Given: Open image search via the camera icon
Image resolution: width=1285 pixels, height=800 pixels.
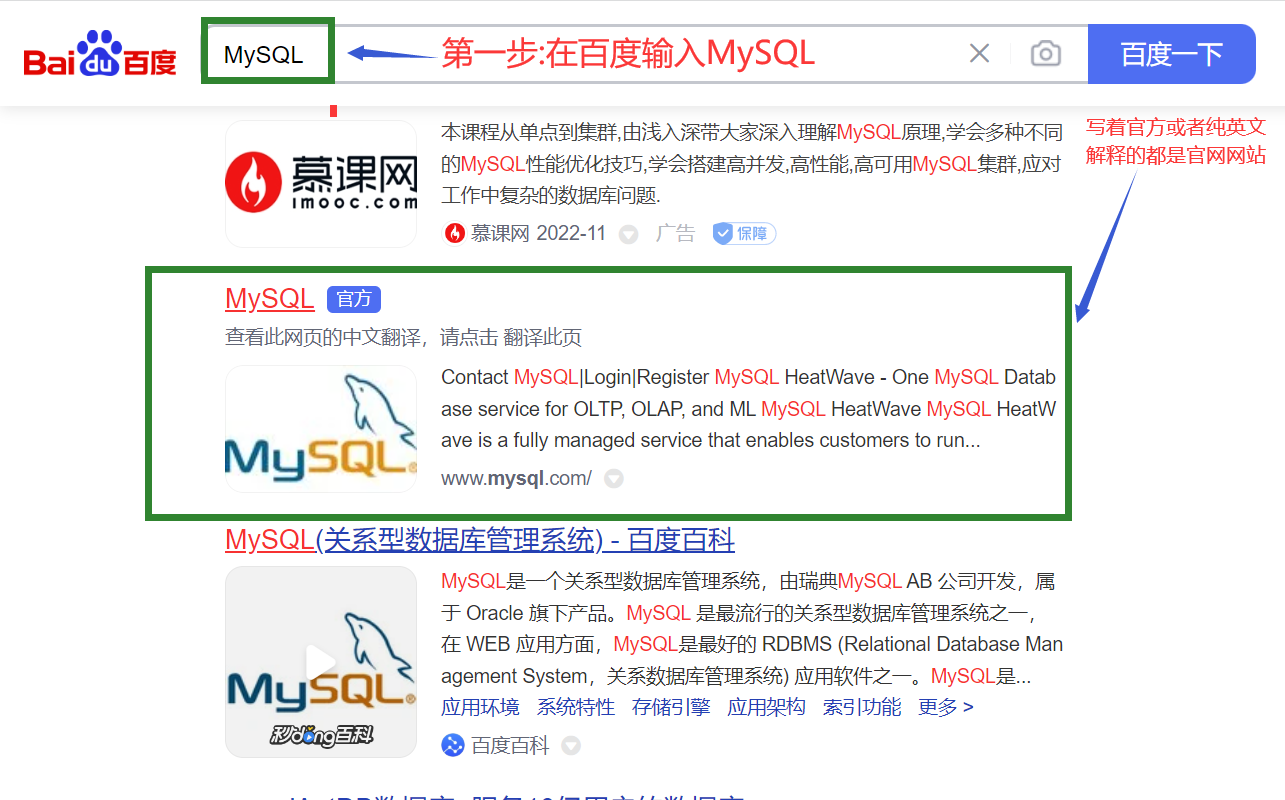Looking at the screenshot, I should (x=1045, y=53).
